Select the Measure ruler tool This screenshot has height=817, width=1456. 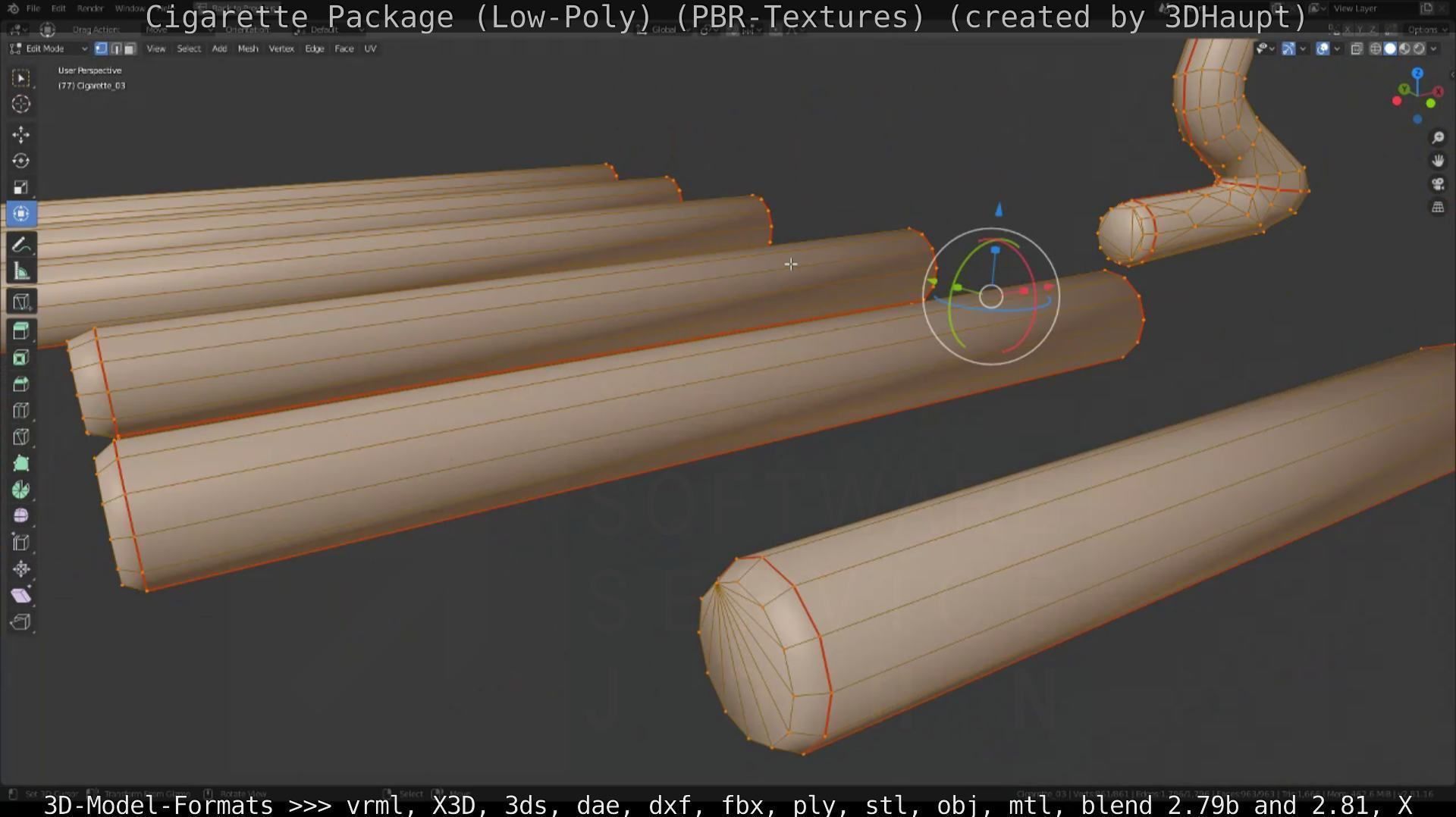click(x=21, y=271)
